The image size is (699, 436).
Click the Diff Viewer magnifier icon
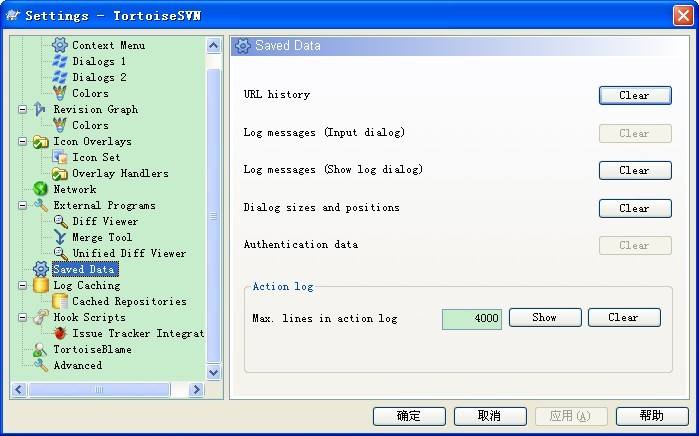(60, 222)
